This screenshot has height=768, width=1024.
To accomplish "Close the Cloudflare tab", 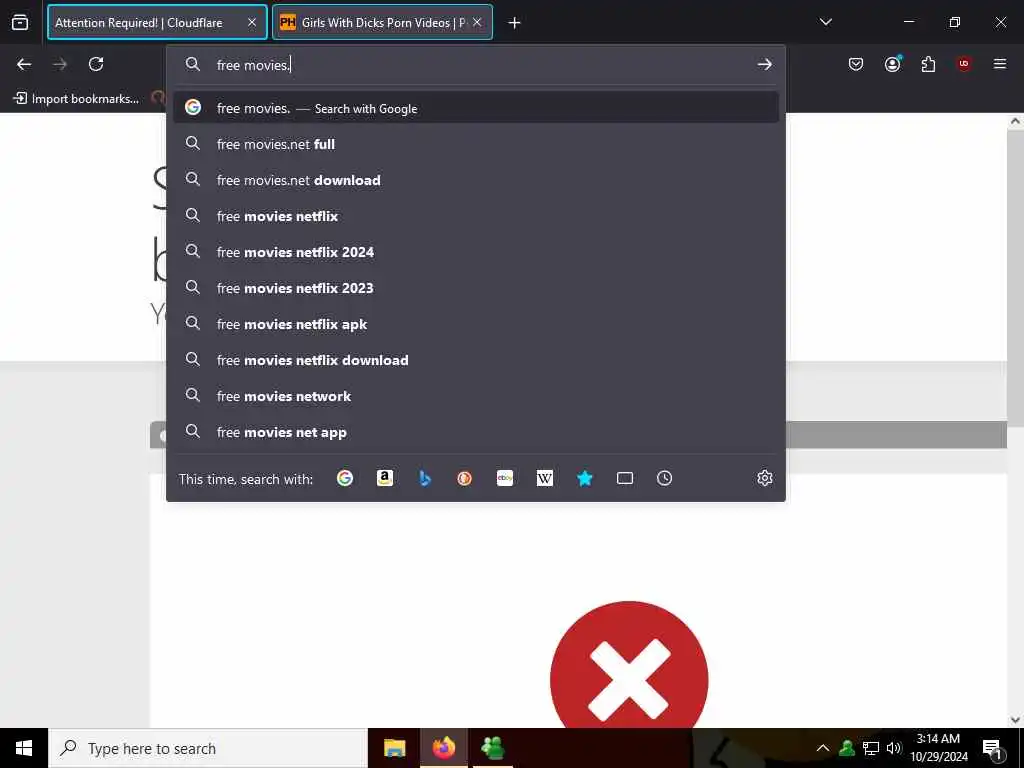I will coord(251,22).
